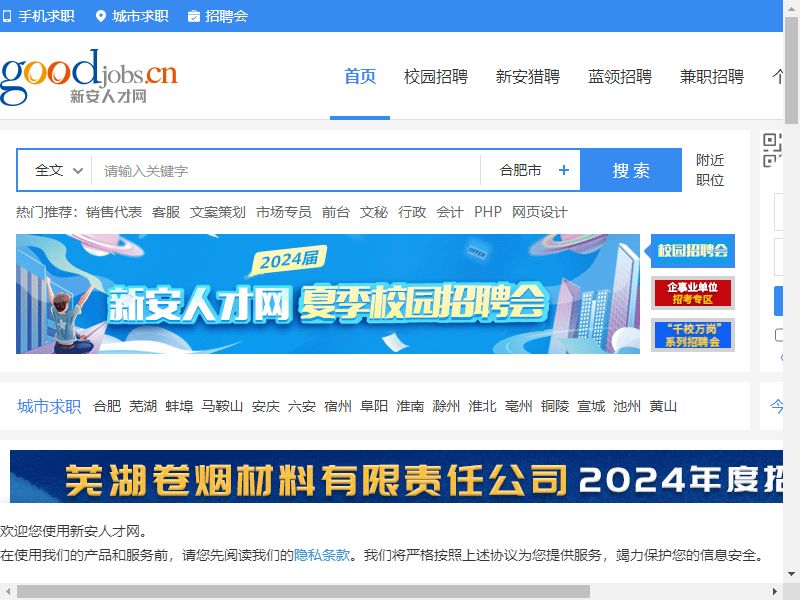800x600 pixels.
Task: Select the city 淮南
Action: click(x=410, y=407)
